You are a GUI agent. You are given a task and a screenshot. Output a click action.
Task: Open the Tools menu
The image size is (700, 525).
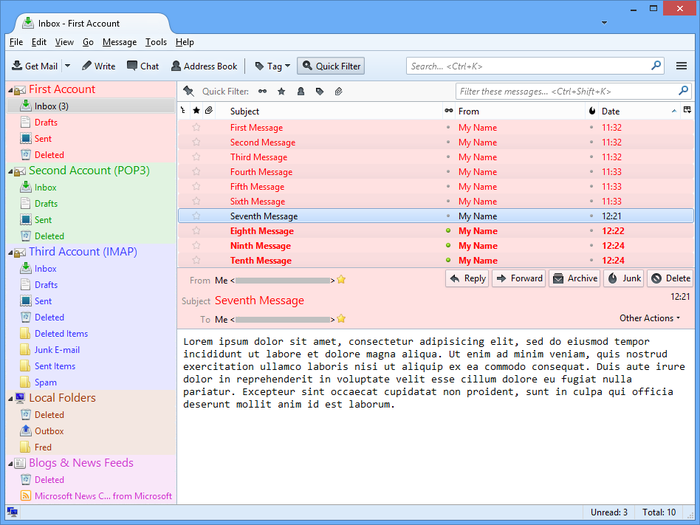156,42
